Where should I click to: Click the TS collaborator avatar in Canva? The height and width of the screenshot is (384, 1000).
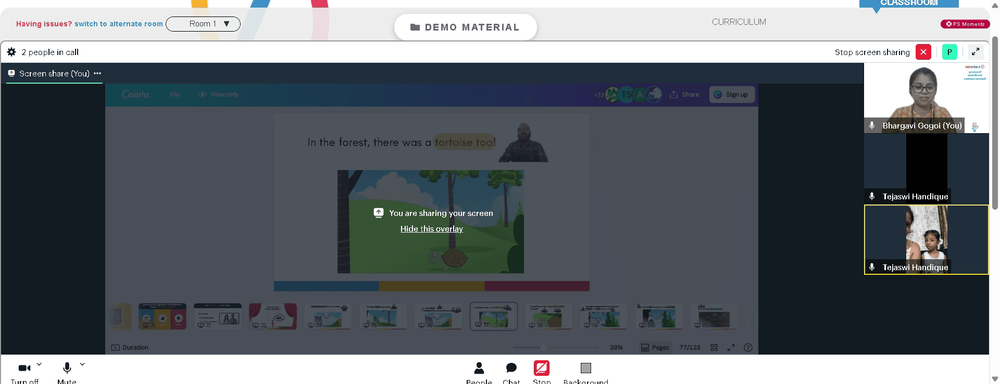click(x=626, y=94)
